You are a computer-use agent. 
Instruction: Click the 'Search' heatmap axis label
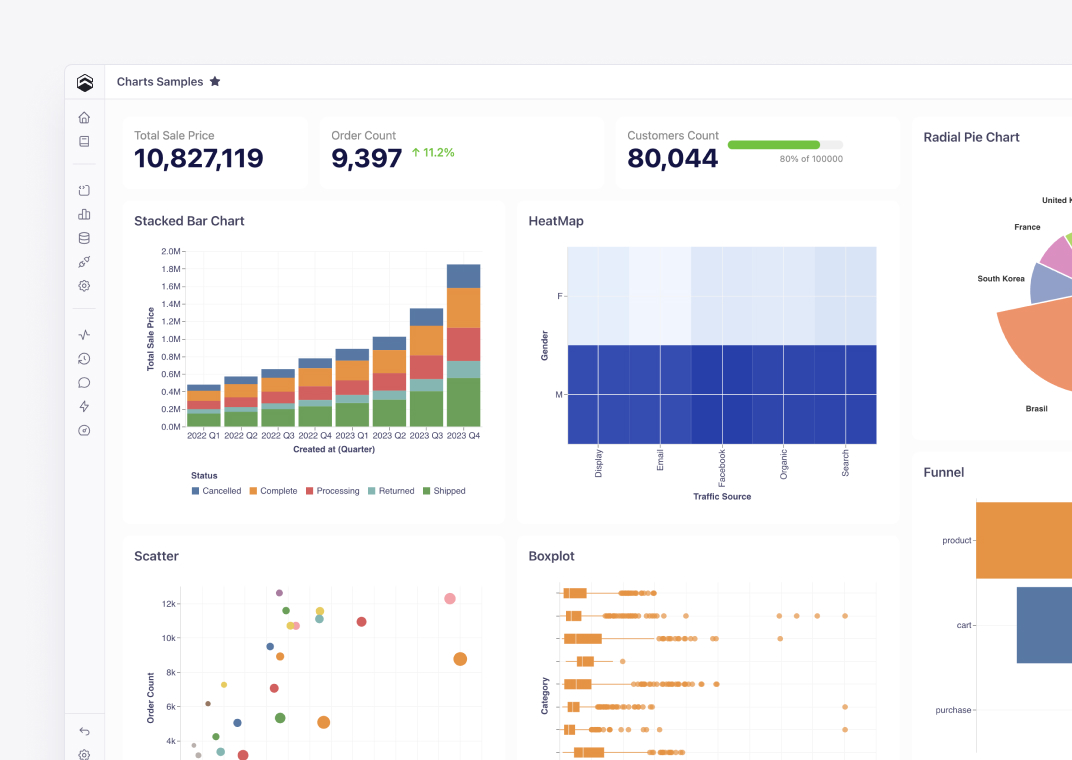(845, 463)
